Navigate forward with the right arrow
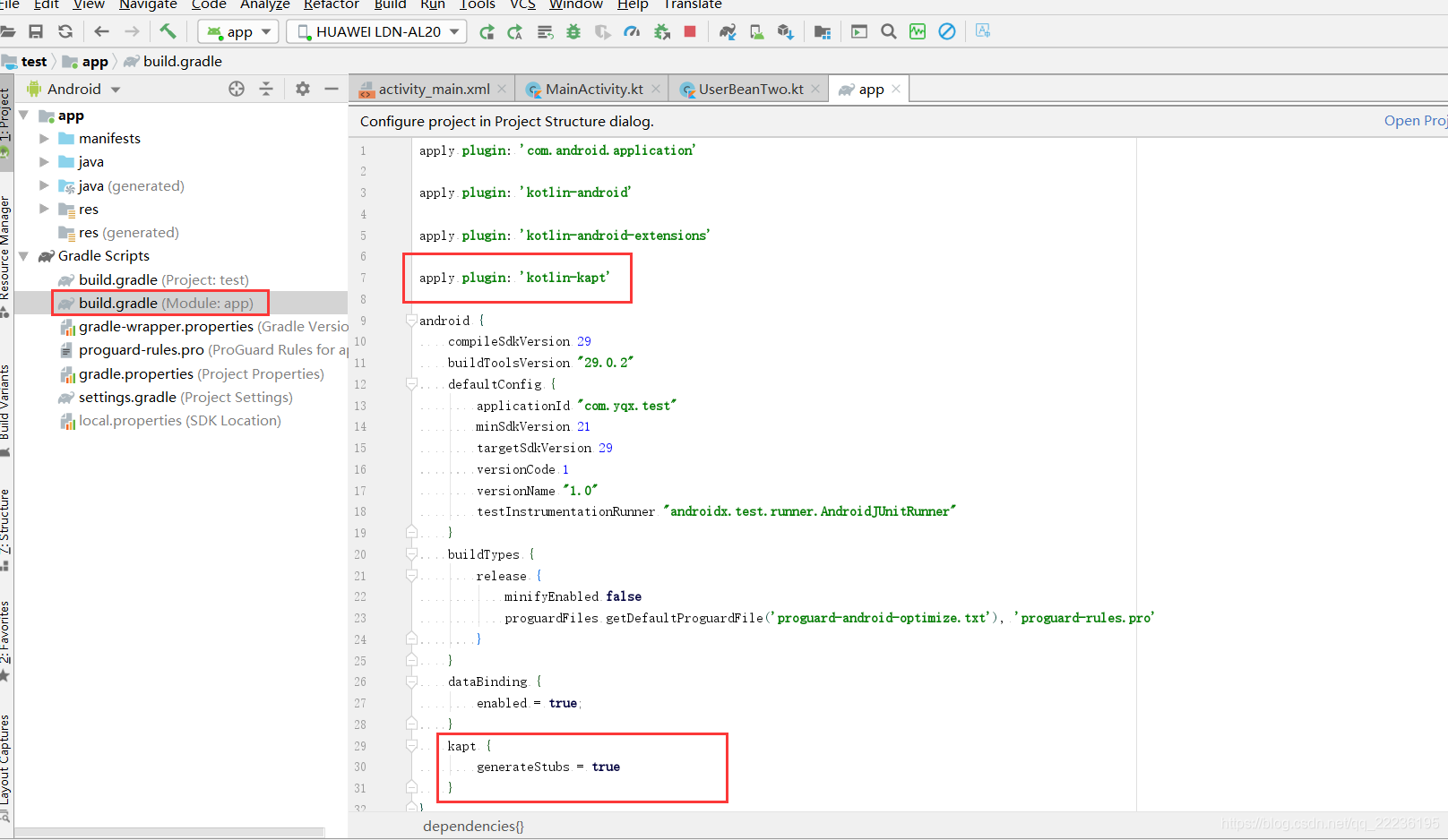Screen dimensions: 1448x840 click(x=132, y=31)
